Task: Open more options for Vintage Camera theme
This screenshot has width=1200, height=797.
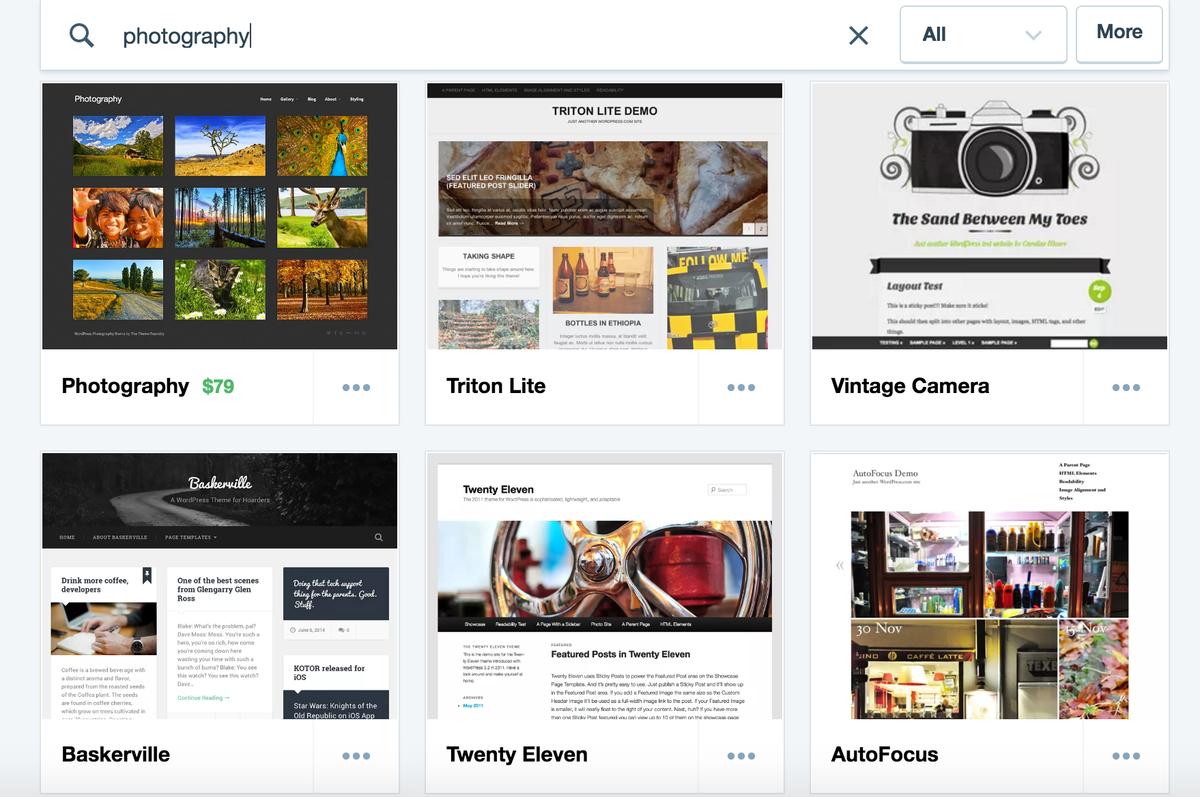Action: 1126,388
